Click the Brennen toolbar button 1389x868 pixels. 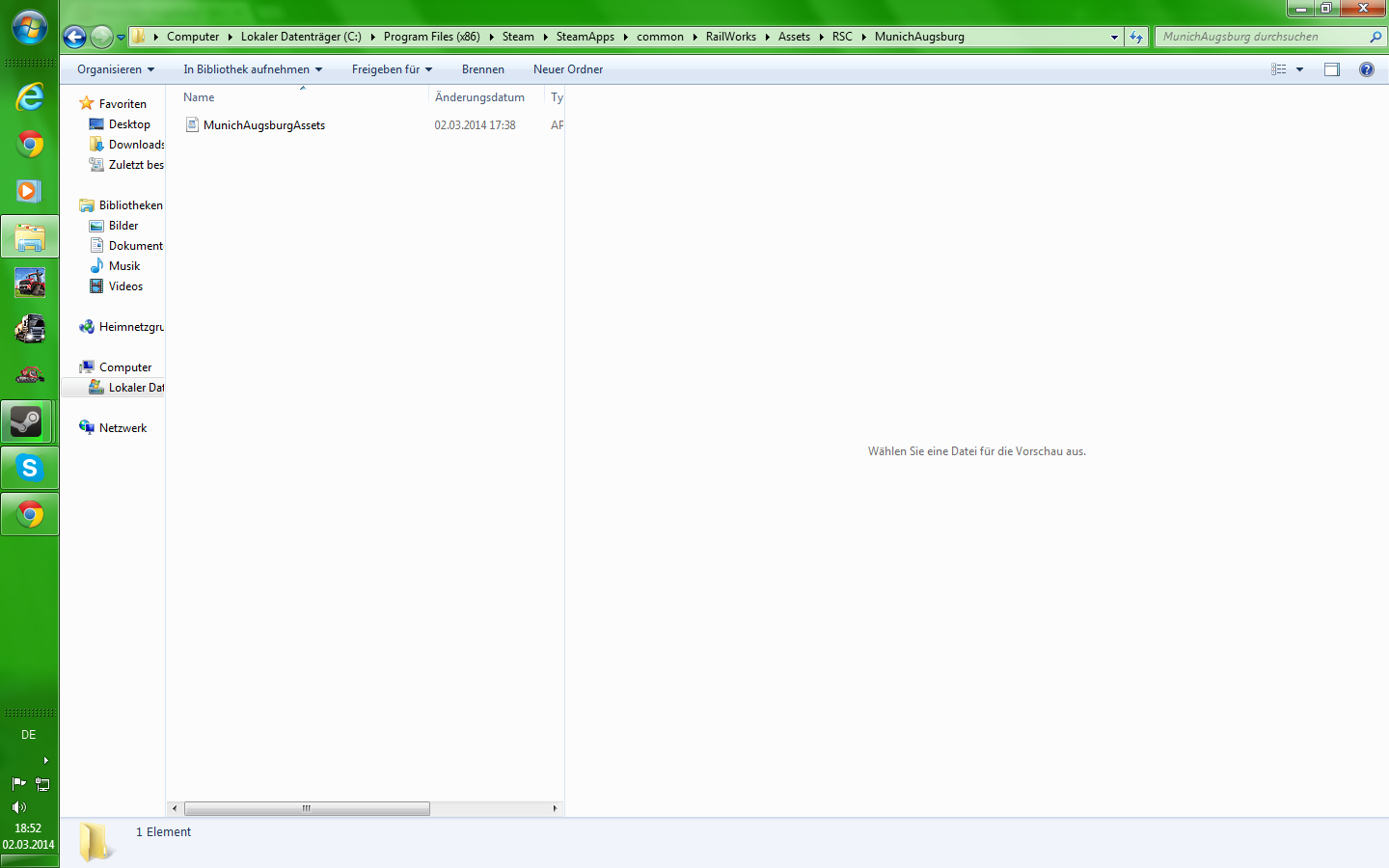pos(483,69)
